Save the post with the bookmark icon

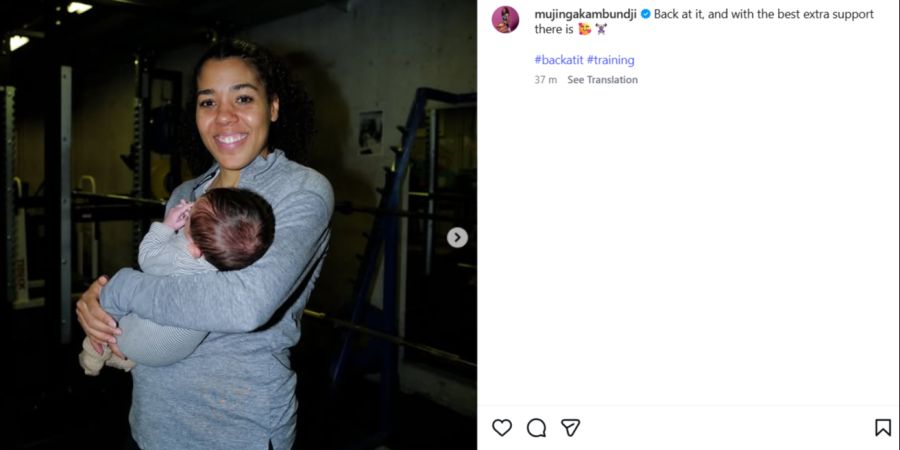[883, 428]
